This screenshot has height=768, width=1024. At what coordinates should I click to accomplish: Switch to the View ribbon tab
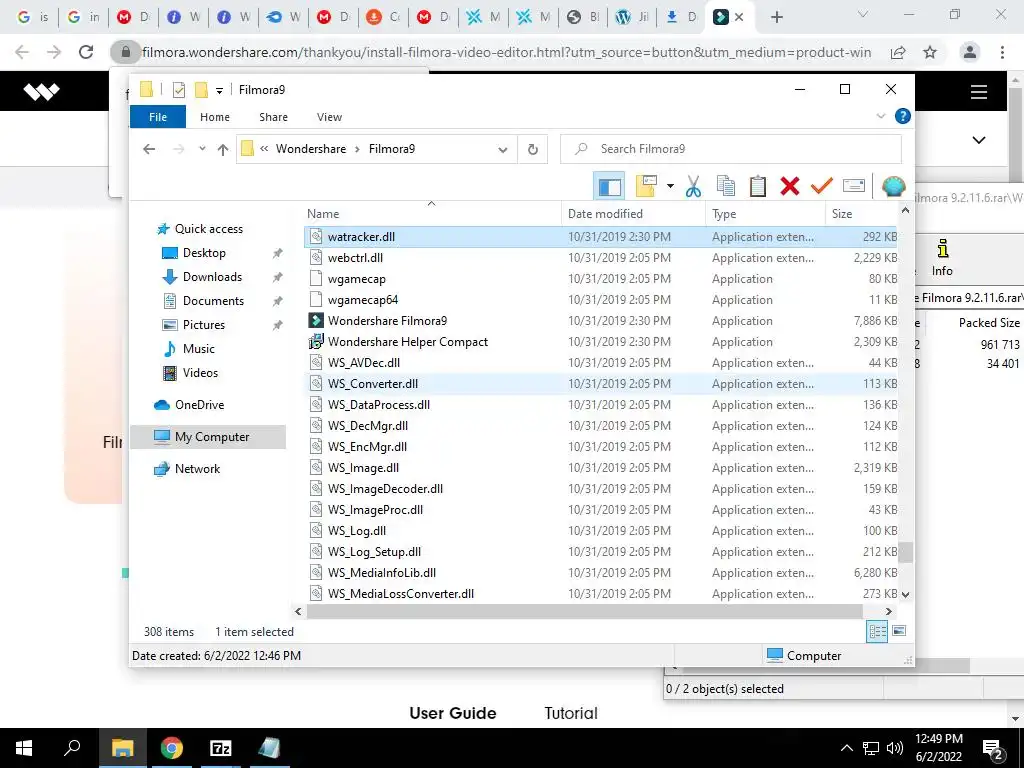(x=329, y=117)
